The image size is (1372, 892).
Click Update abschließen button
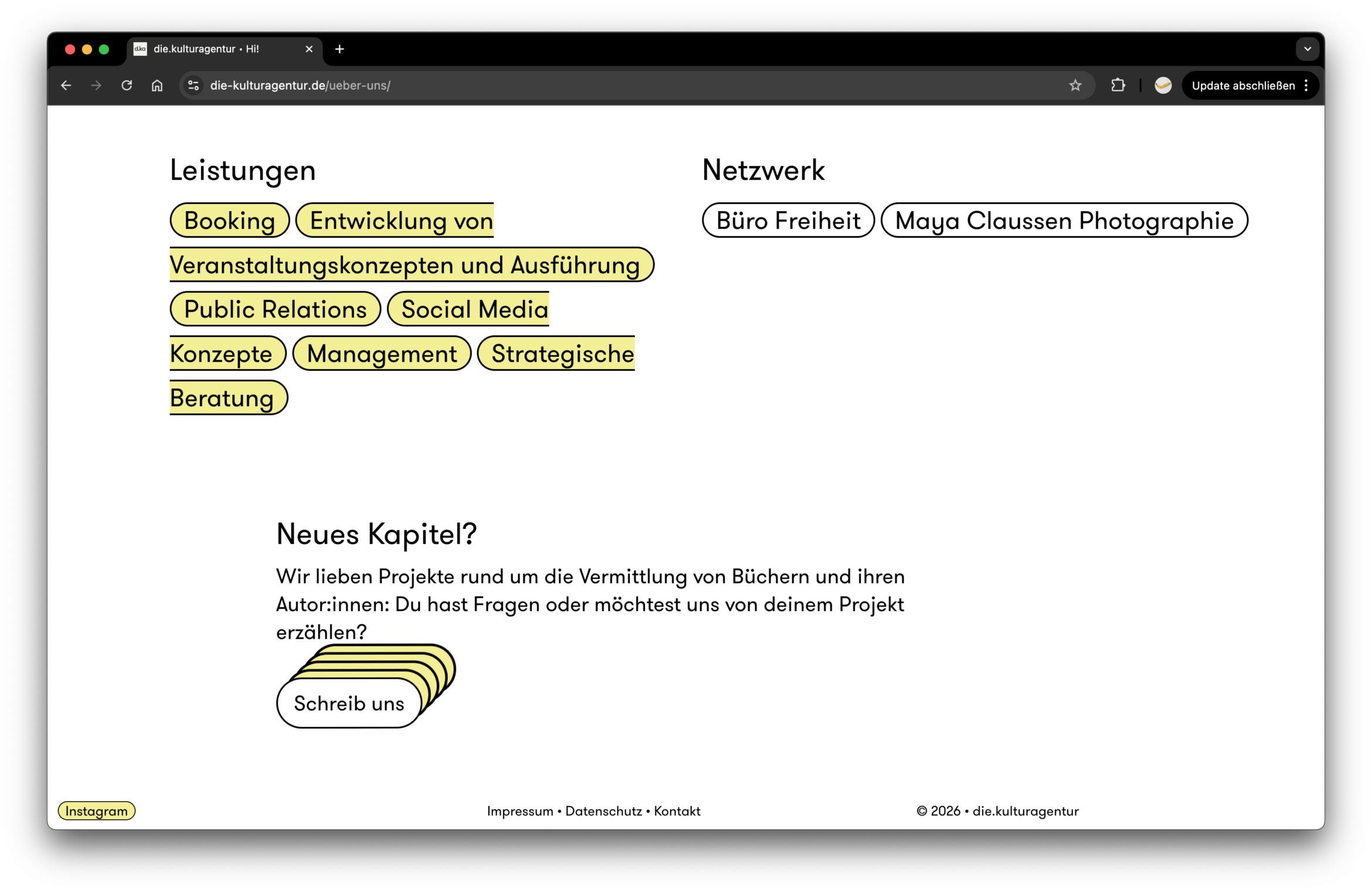[x=1242, y=86]
